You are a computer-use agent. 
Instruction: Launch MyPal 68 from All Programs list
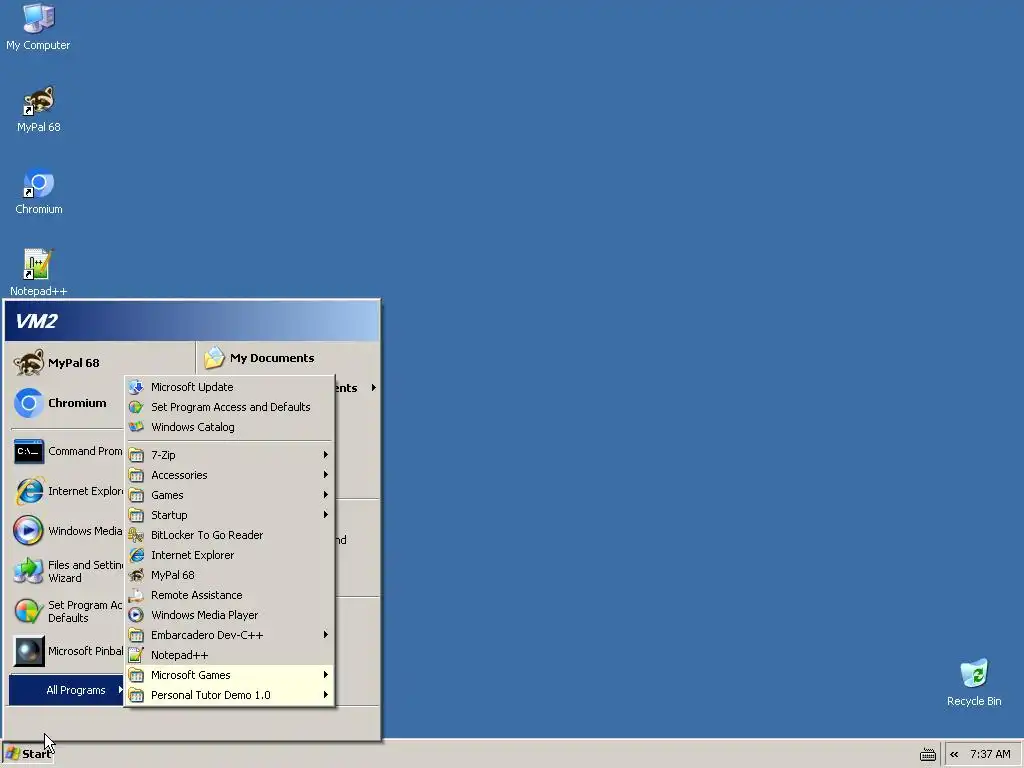pos(229,575)
